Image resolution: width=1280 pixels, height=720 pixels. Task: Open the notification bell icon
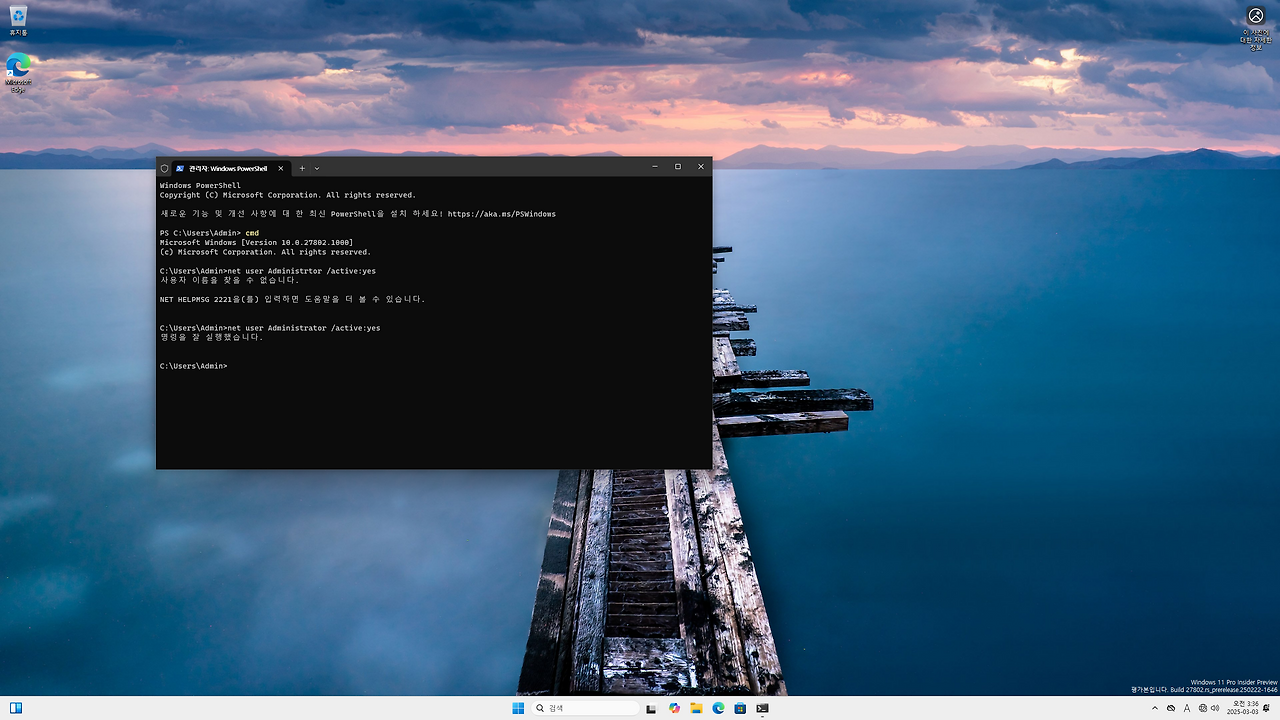coord(1267,708)
